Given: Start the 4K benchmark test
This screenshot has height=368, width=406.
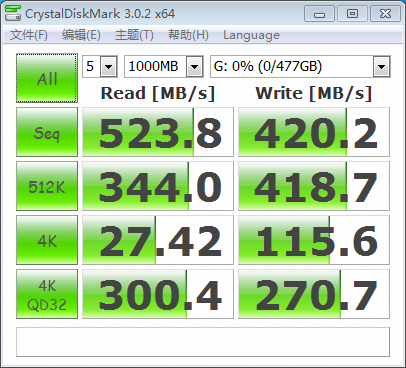Looking at the screenshot, I should 47,240.
